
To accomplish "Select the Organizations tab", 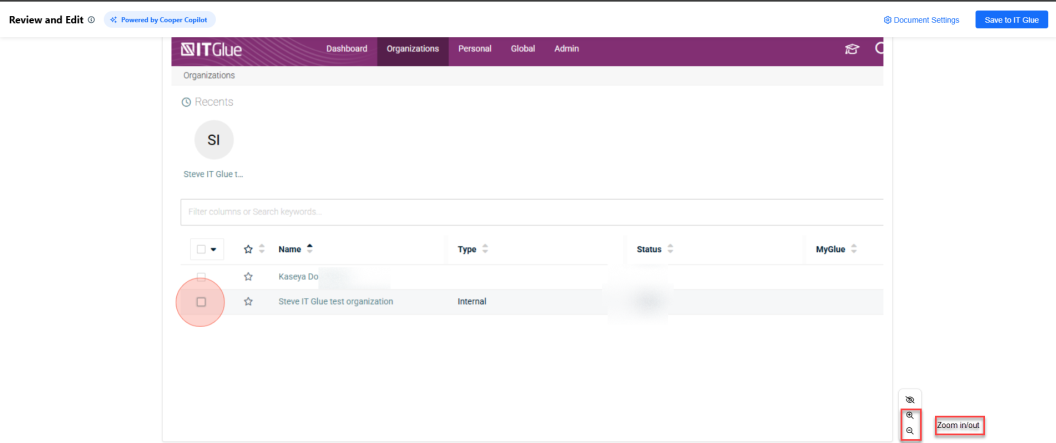I will (x=413, y=48).
